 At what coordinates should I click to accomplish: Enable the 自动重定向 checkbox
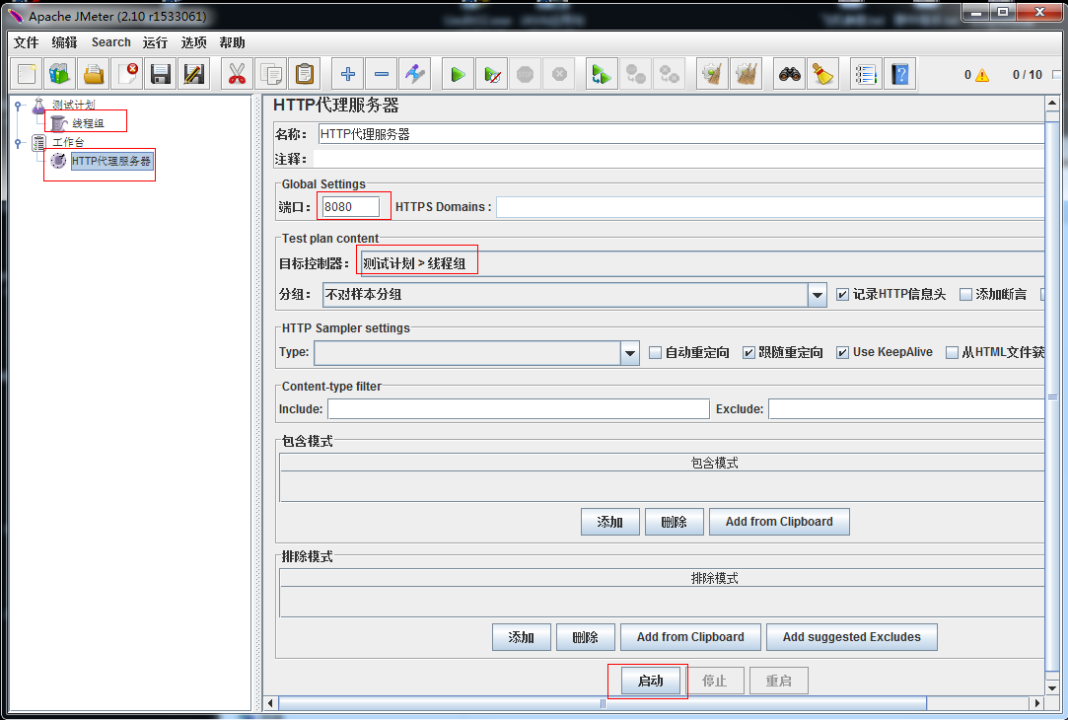click(x=655, y=352)
